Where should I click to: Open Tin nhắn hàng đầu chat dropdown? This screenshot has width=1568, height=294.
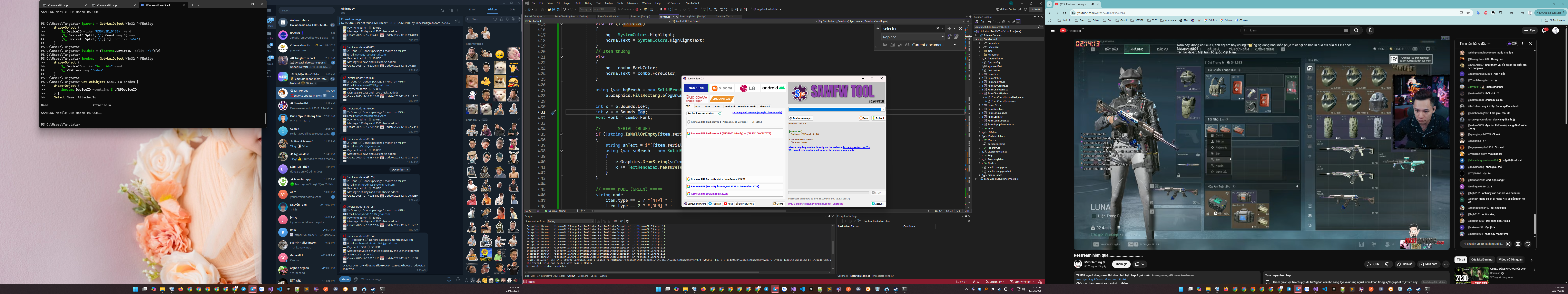[x=1475, y=44]
